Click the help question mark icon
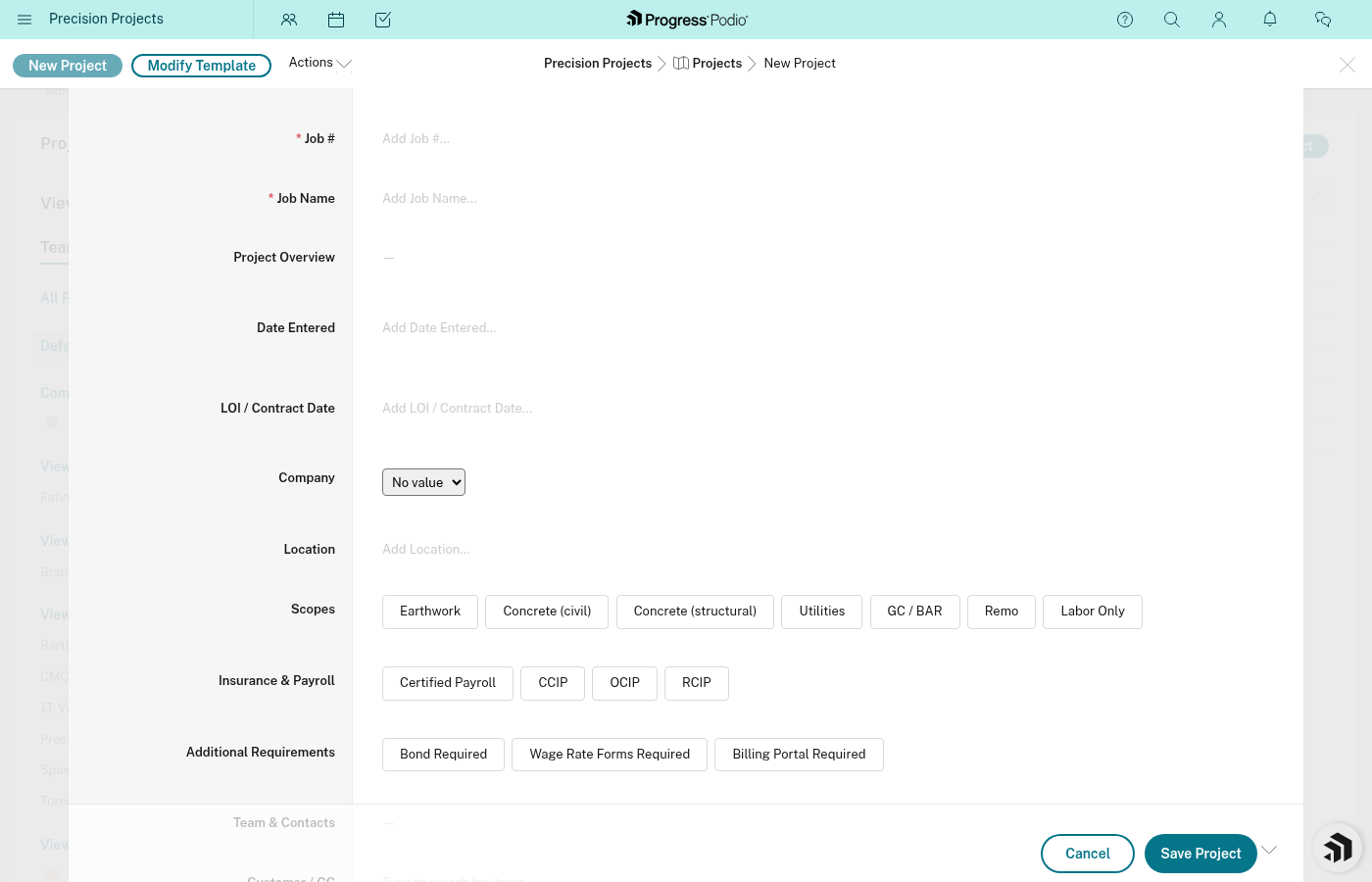The height and width of the screenshot is (882, 1372). (1125, 20)
